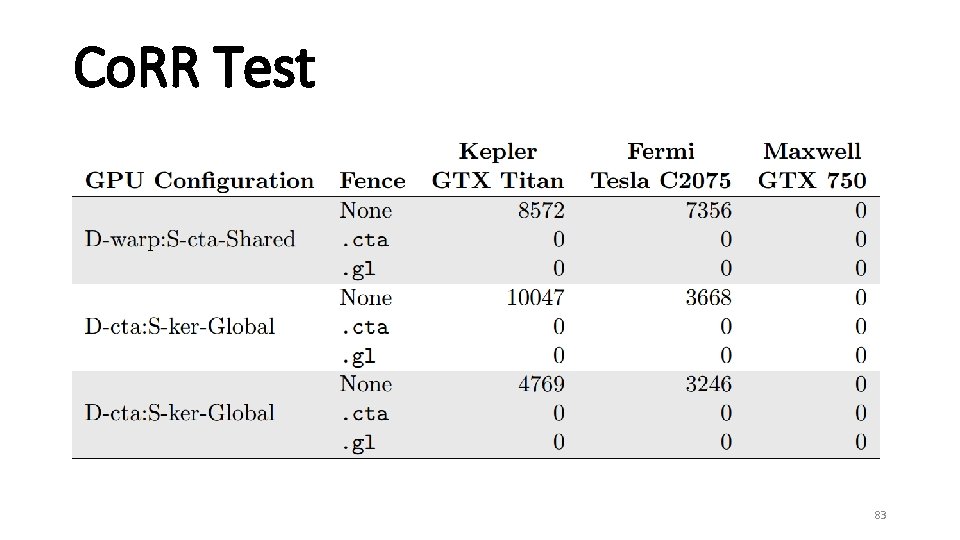Click the Maxwell GTX 750 header

click(x=812, y=166)
